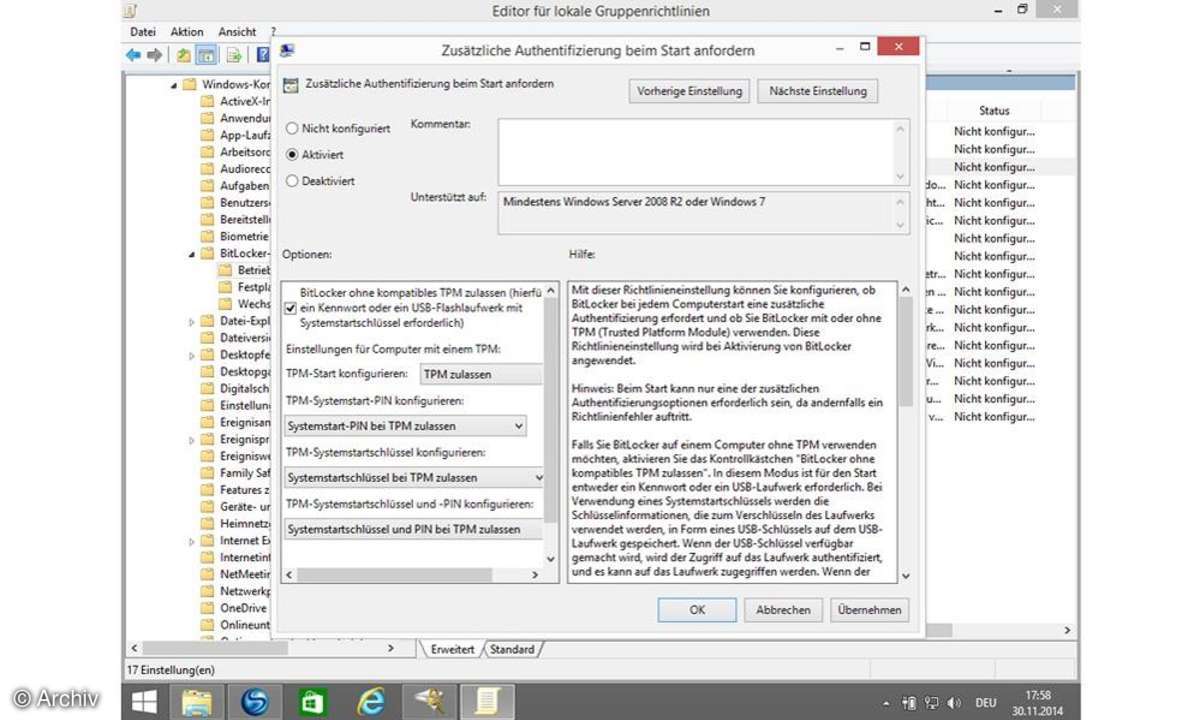
Task: Switch to the Group Policy Editor taskbar icon
Action: pyautogui.click(x=489, y=702)
